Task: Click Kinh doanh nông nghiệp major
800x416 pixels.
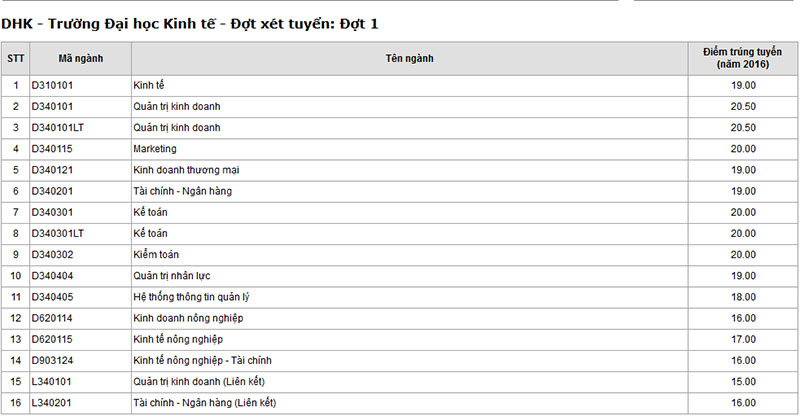Action: [x=188, y=318]
